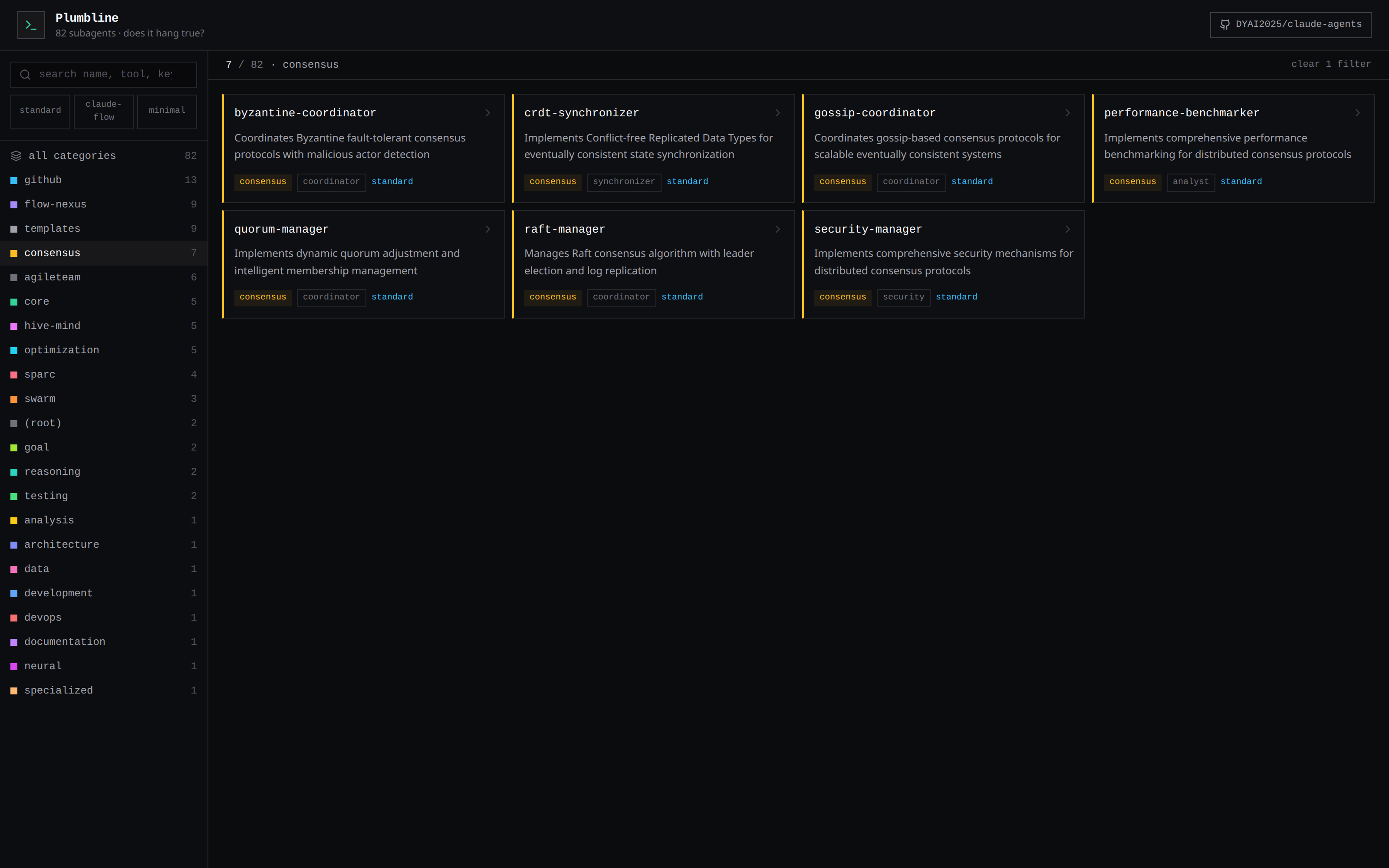Viewport: 1389px width, 868px height.
Task: Click the hive-mind category color swatch
Action: (x=14, y=326)
